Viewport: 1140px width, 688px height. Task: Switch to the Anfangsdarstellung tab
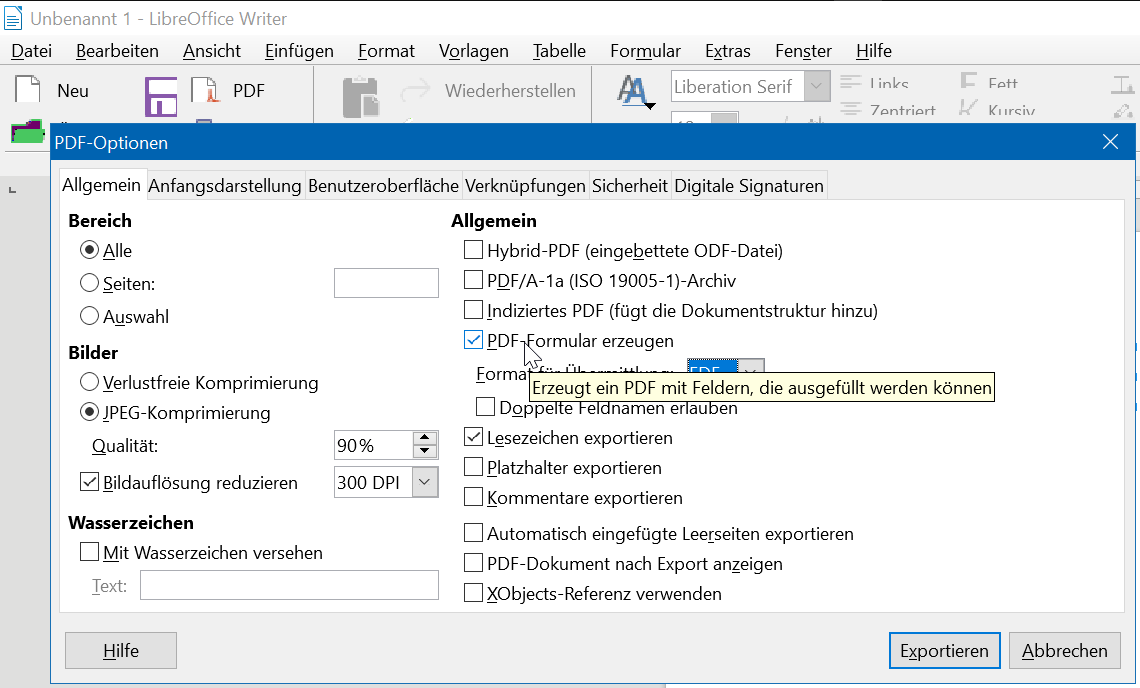tap(225, 186)
